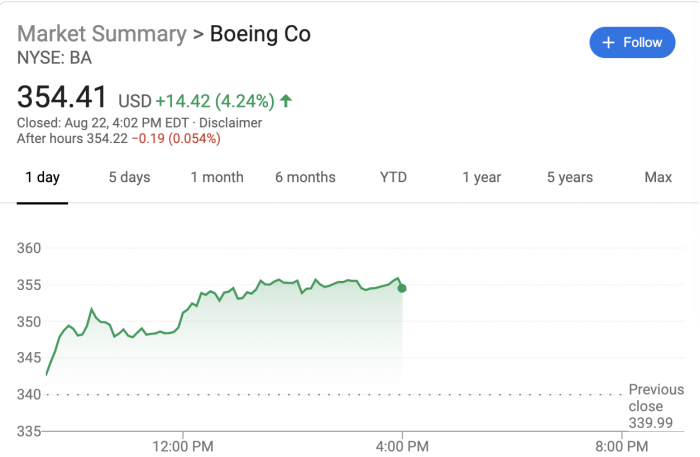Image resolution: width=700 pixels, height=457 pixels.
Task: Click the plus icon in Follow
Action: 608,43
